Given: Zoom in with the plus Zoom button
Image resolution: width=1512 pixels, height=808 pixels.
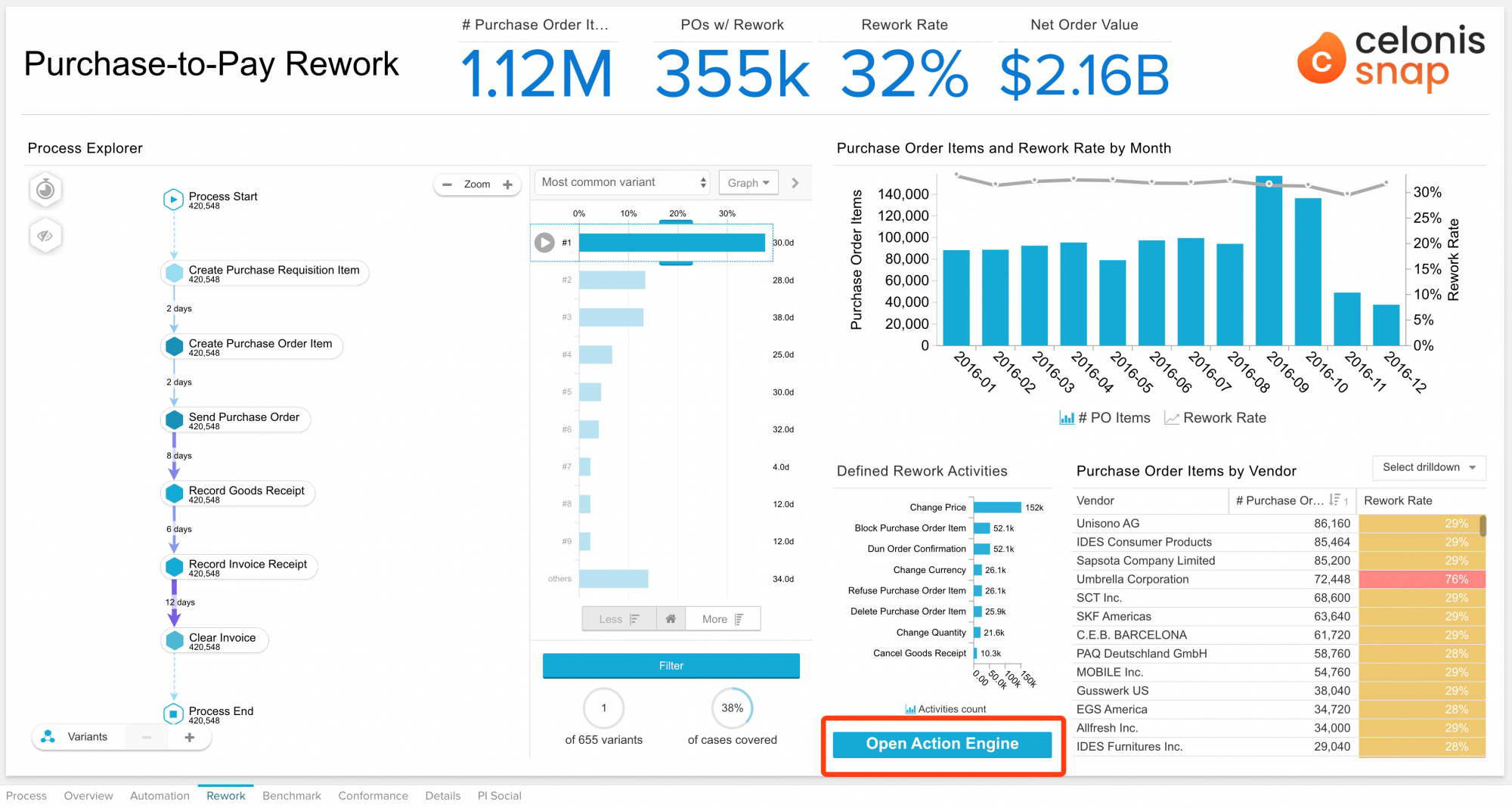Looking at the screenshot, I should 507,184.
